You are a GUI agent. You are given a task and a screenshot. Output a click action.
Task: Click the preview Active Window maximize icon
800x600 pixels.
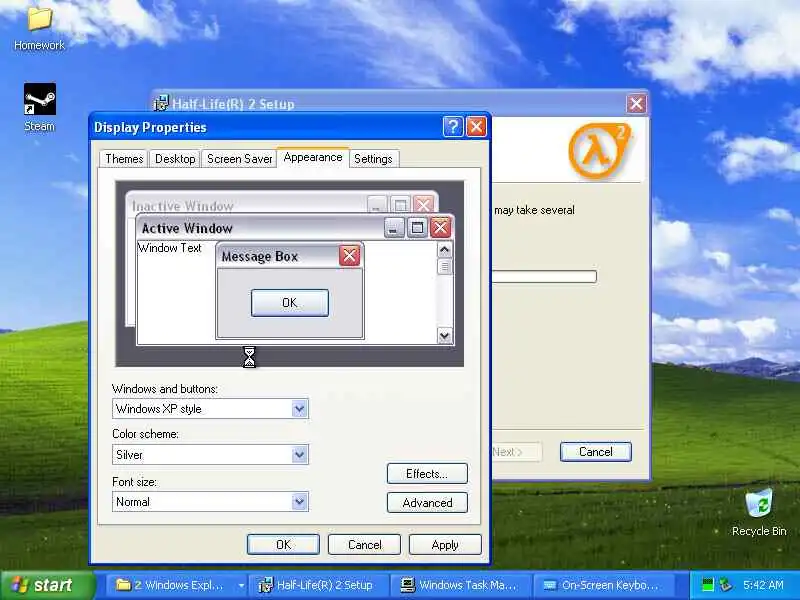coord(417,228)
